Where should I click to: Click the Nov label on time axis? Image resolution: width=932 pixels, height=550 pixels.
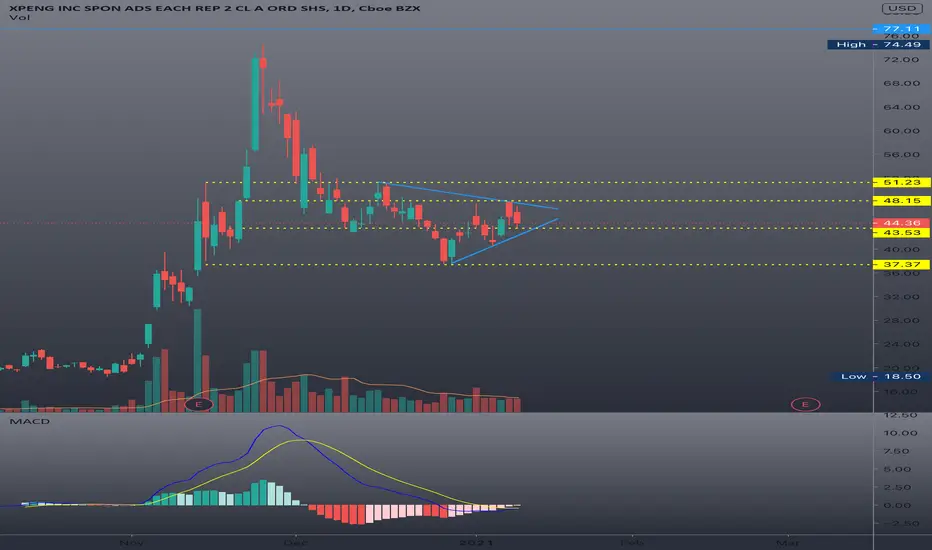(131, 542)
